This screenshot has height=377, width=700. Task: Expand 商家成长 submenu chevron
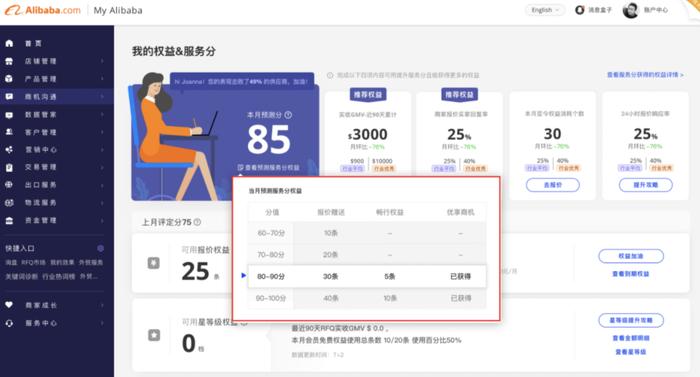102,305
